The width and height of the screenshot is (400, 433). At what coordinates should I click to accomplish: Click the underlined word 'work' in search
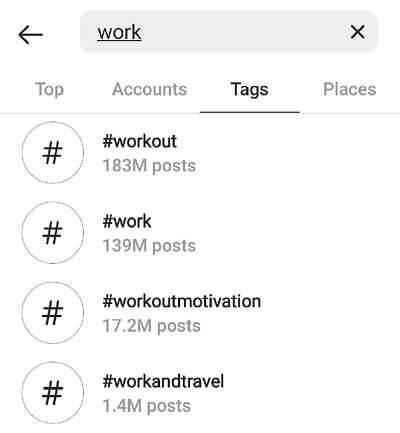point(119,32)
